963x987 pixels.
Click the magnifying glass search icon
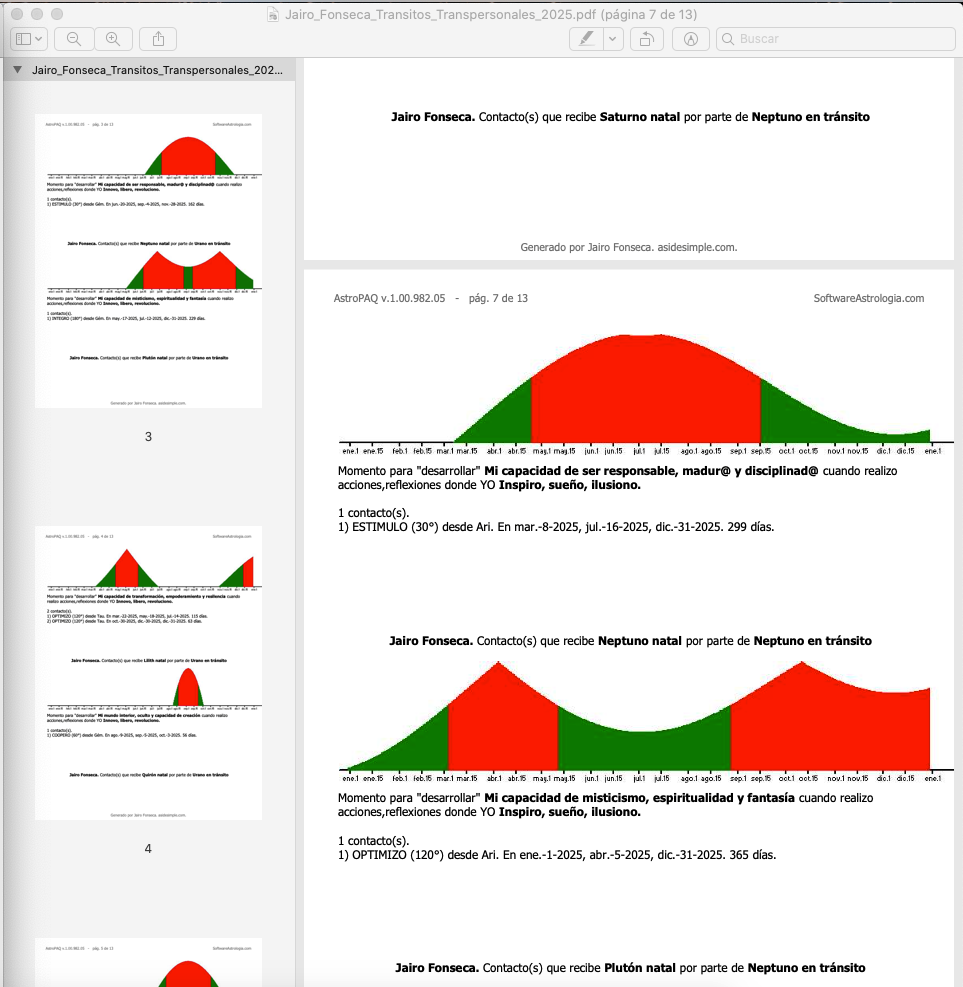[727, 39]
